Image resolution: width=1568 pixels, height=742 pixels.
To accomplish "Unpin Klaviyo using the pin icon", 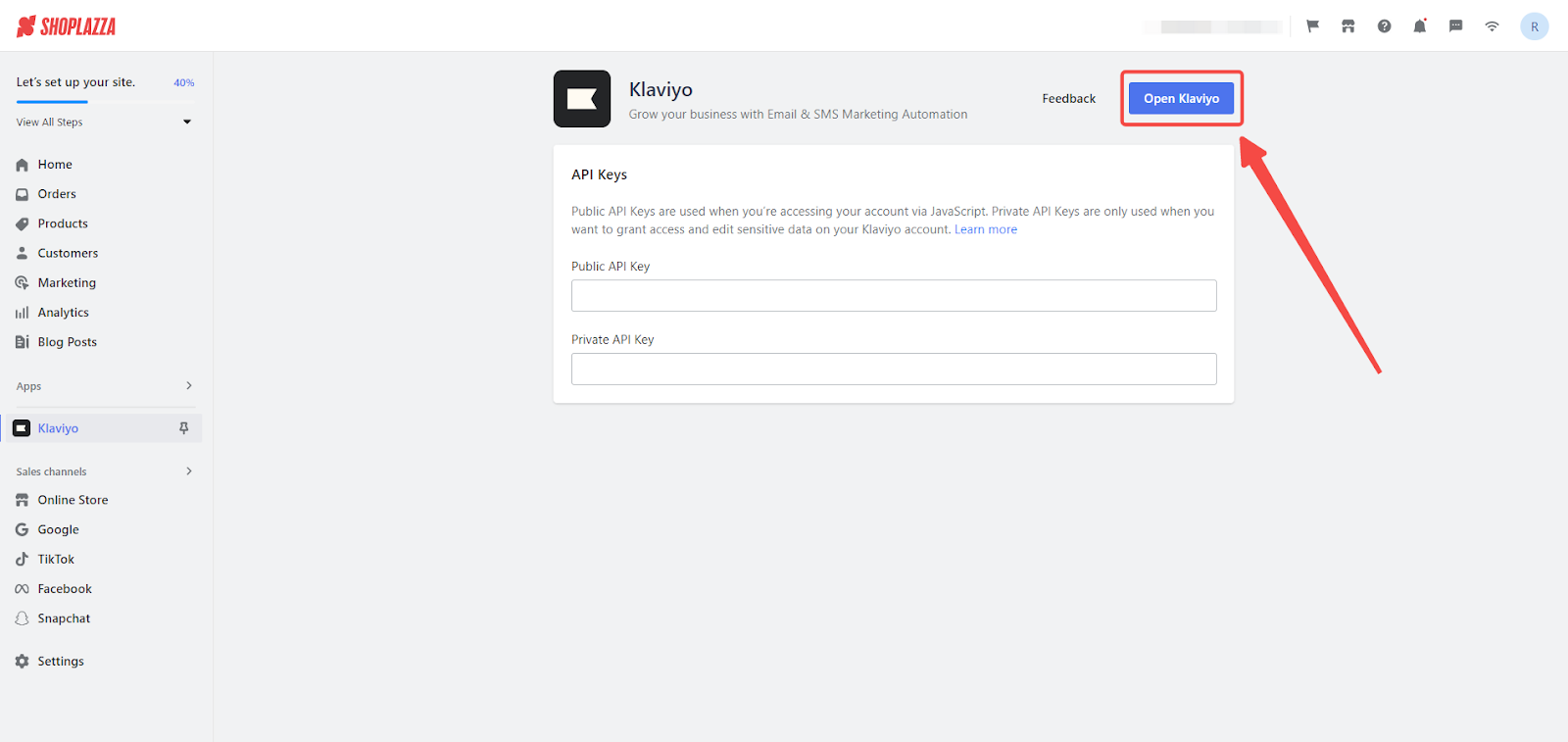I will pyautogui.click(x=183, y=428).
